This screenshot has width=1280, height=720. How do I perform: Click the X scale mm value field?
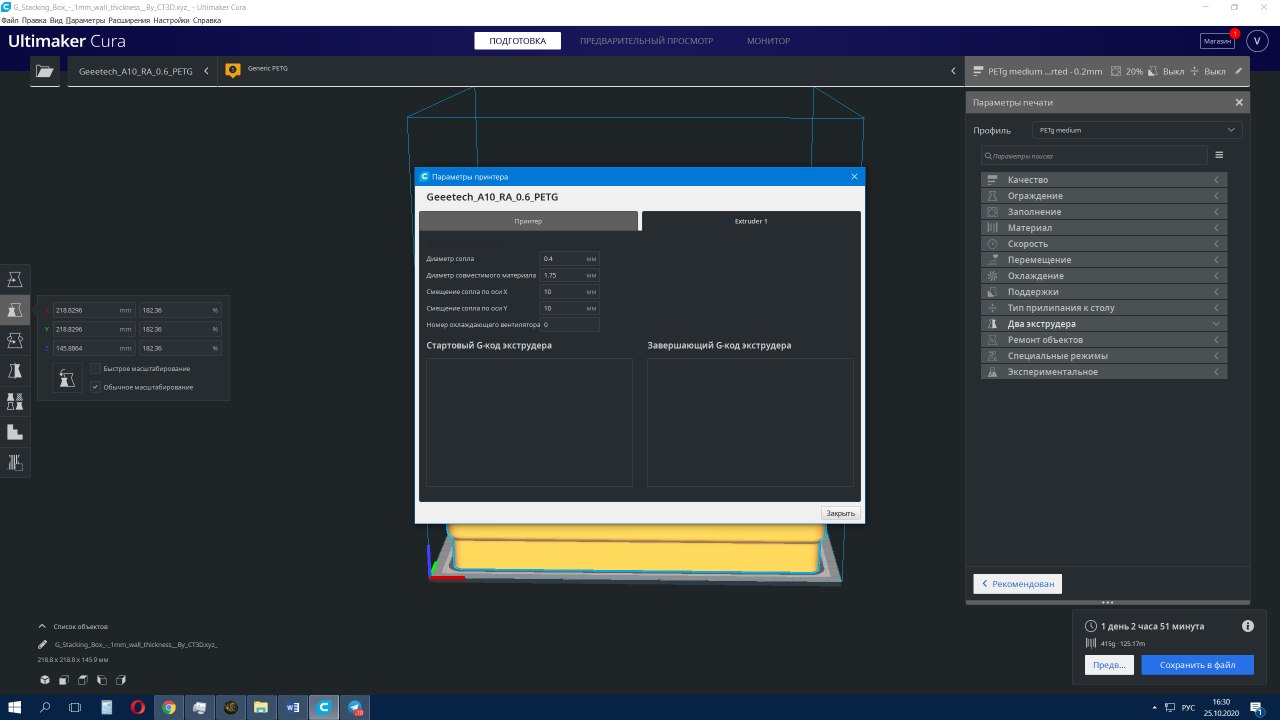coord(93,310)
